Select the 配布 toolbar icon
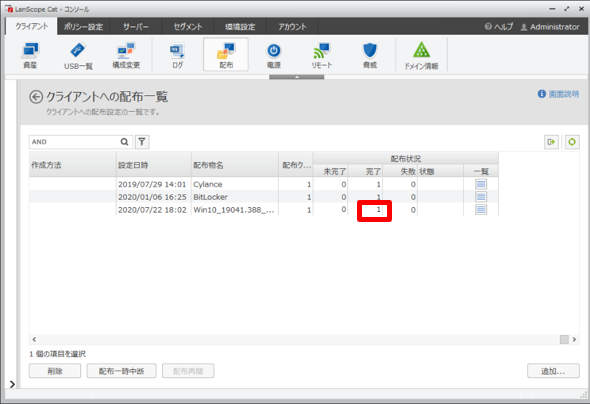Screen dimensions: 590x404 coord(226,55)
